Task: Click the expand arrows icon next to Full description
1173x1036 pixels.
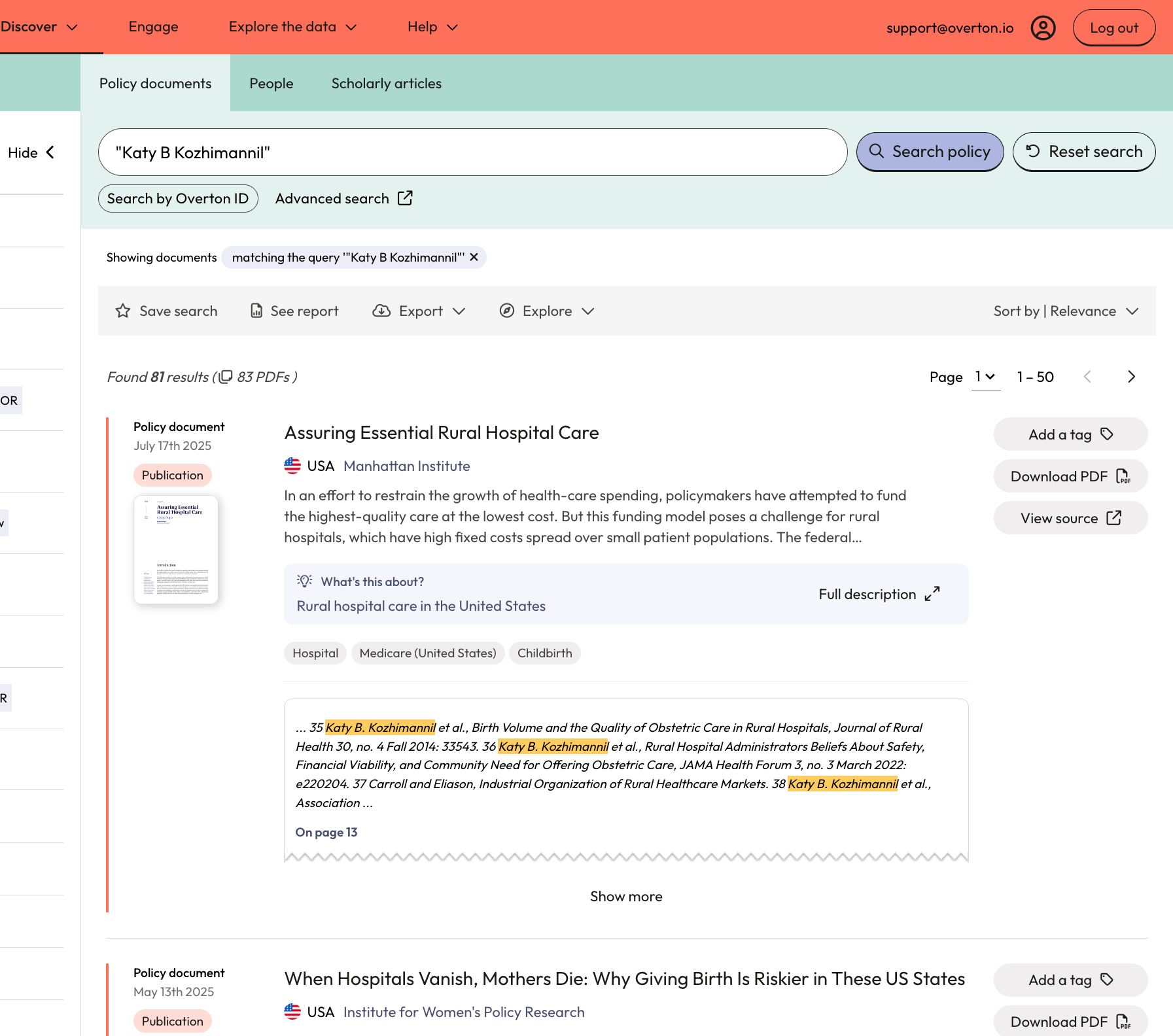Action: (932, 594)
